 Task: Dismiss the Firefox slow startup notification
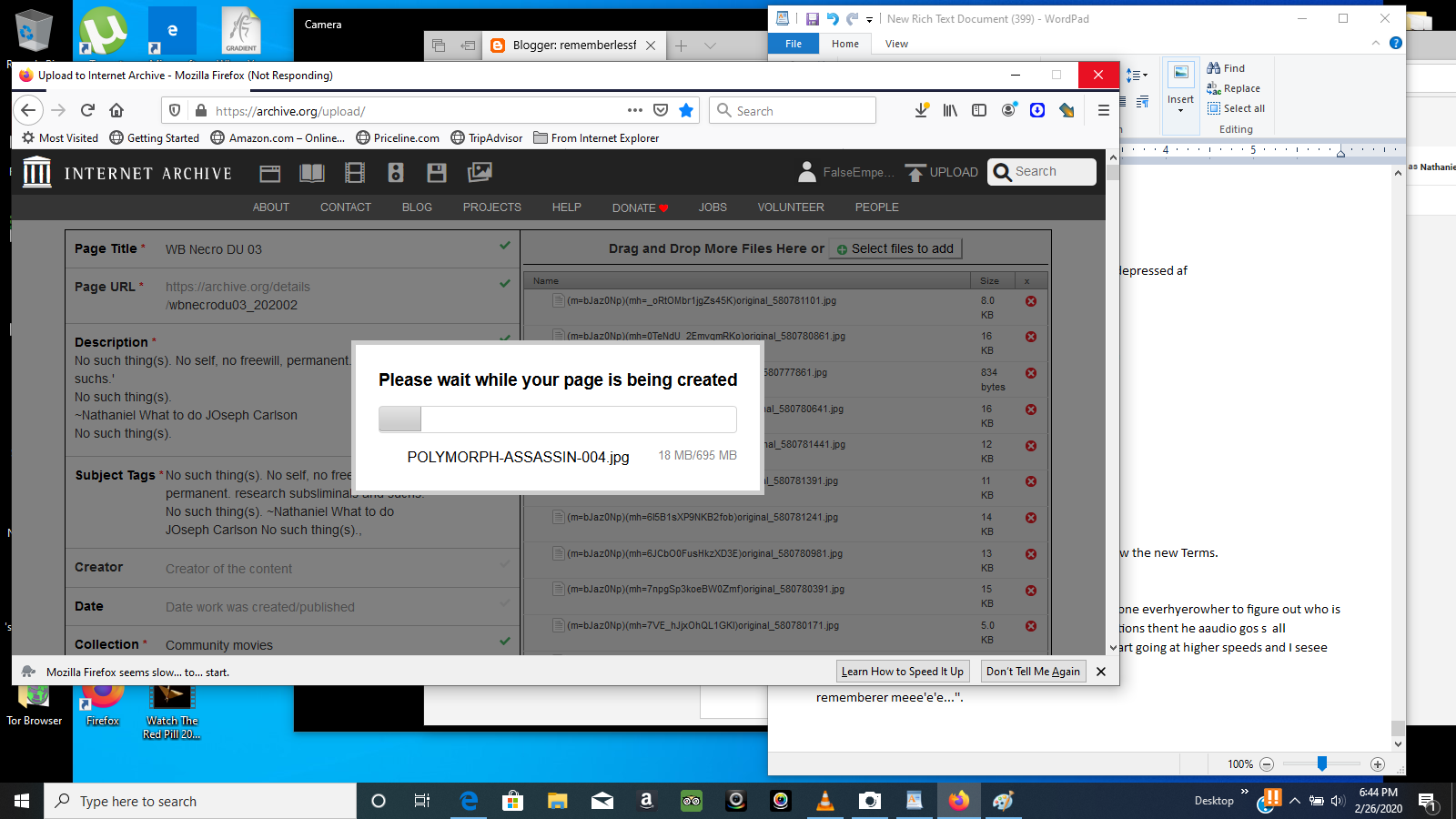1101,672
